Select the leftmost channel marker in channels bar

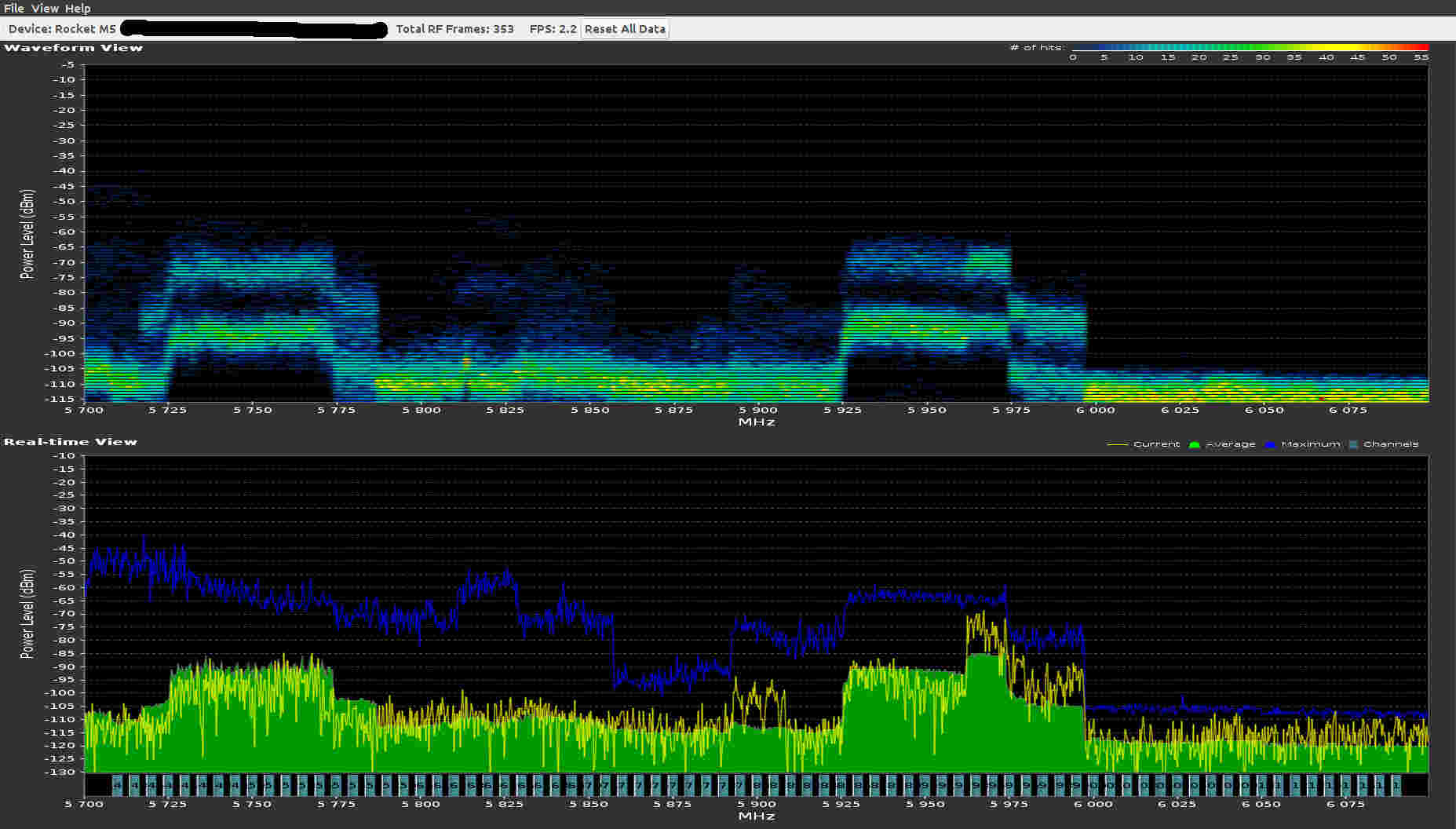[117, 784]
